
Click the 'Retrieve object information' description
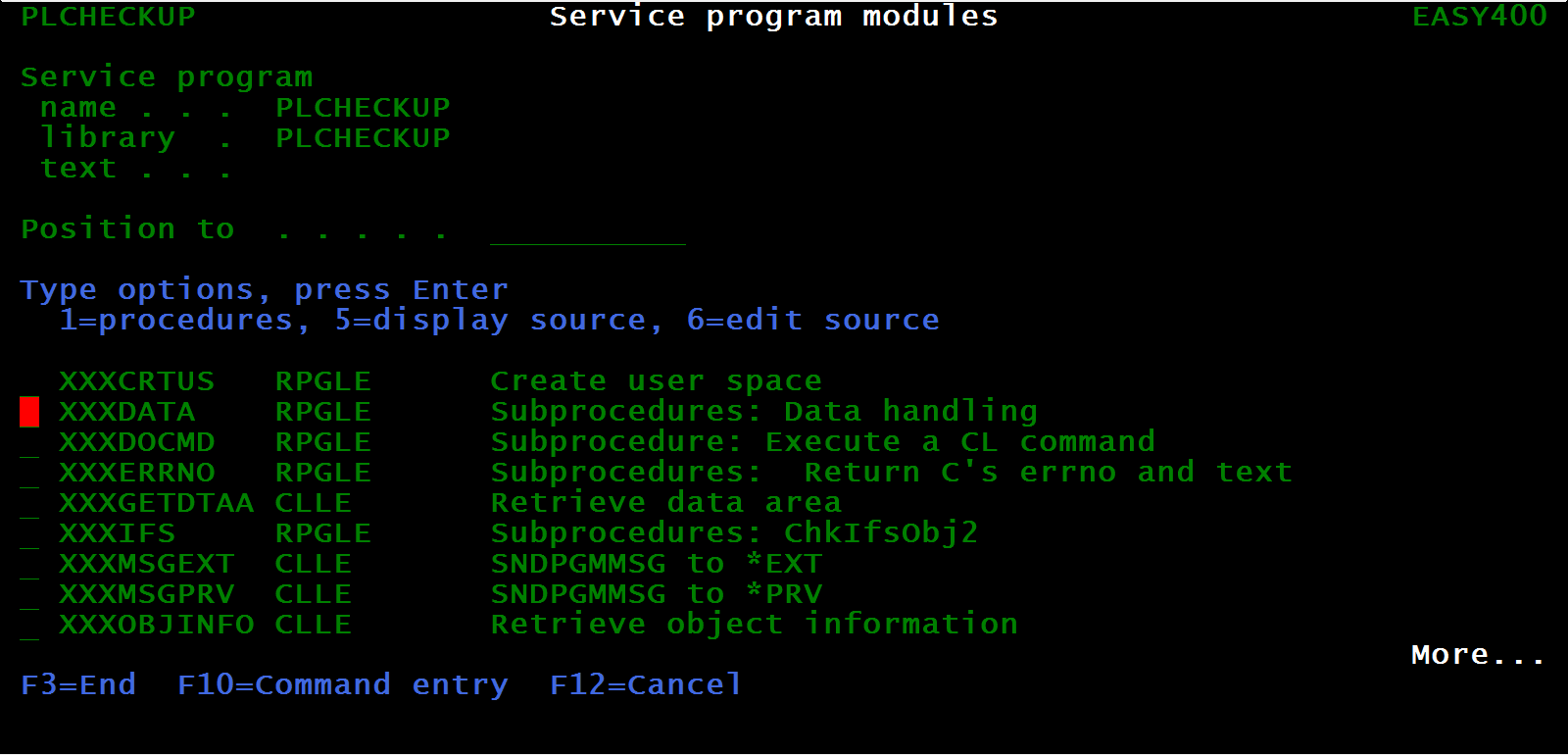pyautogui.click(x=755, y=625)
